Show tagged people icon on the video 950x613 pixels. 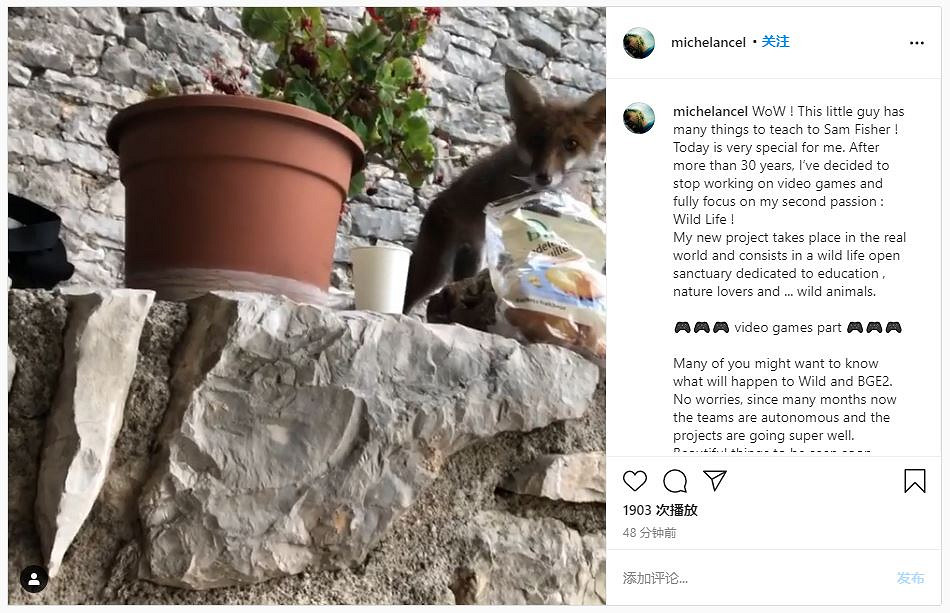(x=34, y=579)
